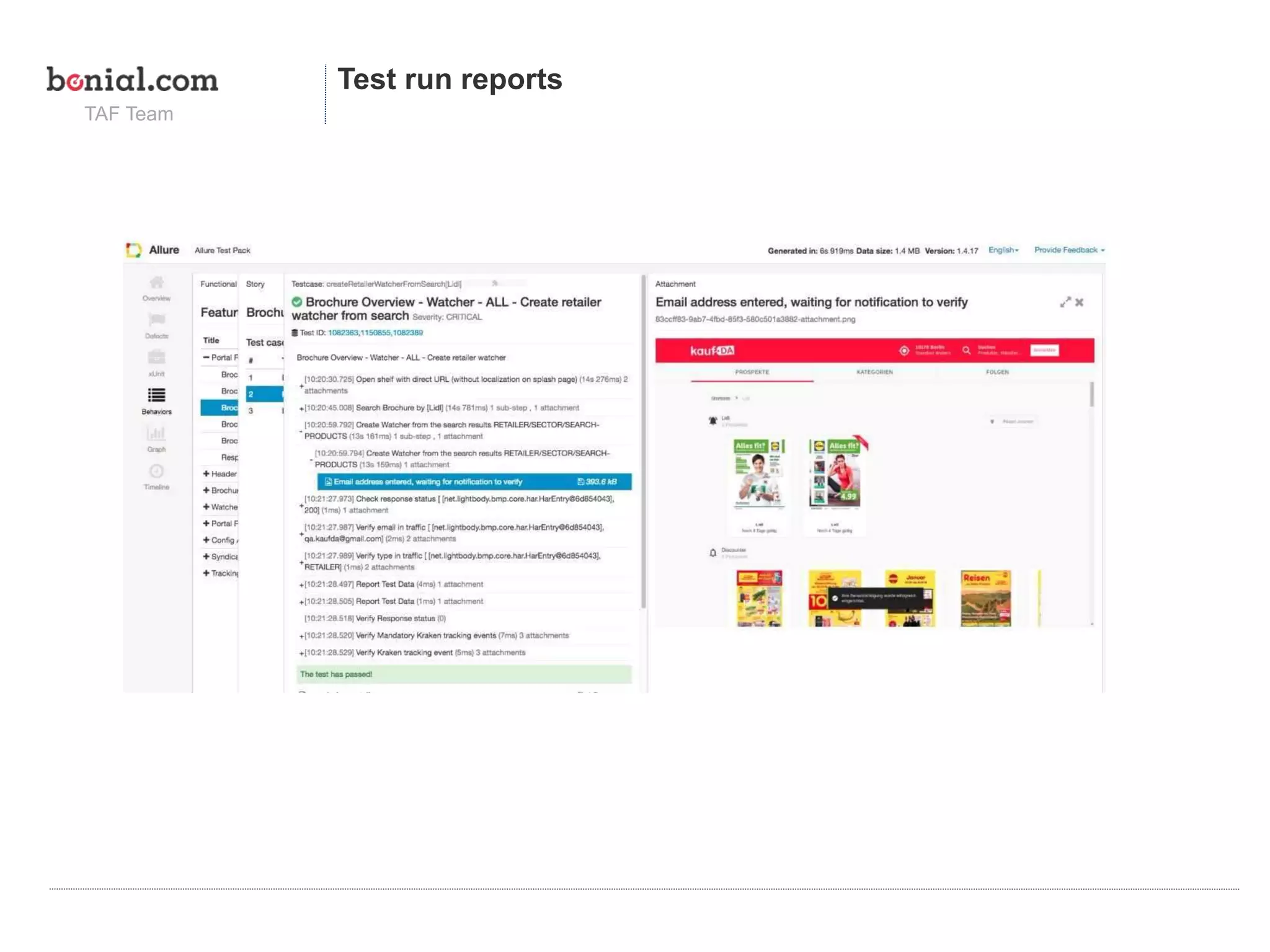Open the Provide Feedback dropdown
This screenshot has height=952, width=1270.
1069,250
